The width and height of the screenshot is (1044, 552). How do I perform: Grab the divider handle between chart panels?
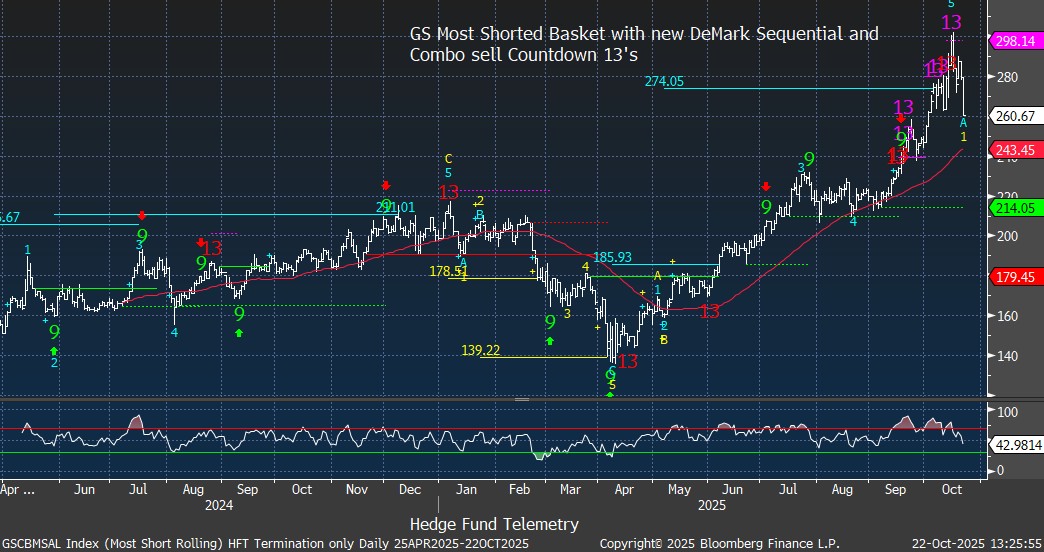(520, 399)
